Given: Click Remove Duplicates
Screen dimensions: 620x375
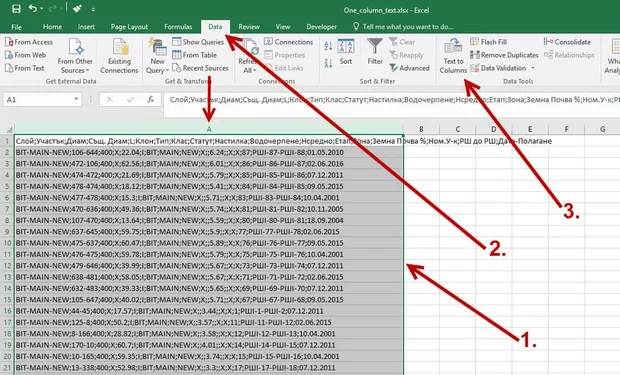Looking at the screenshot, I should point(504,55).
